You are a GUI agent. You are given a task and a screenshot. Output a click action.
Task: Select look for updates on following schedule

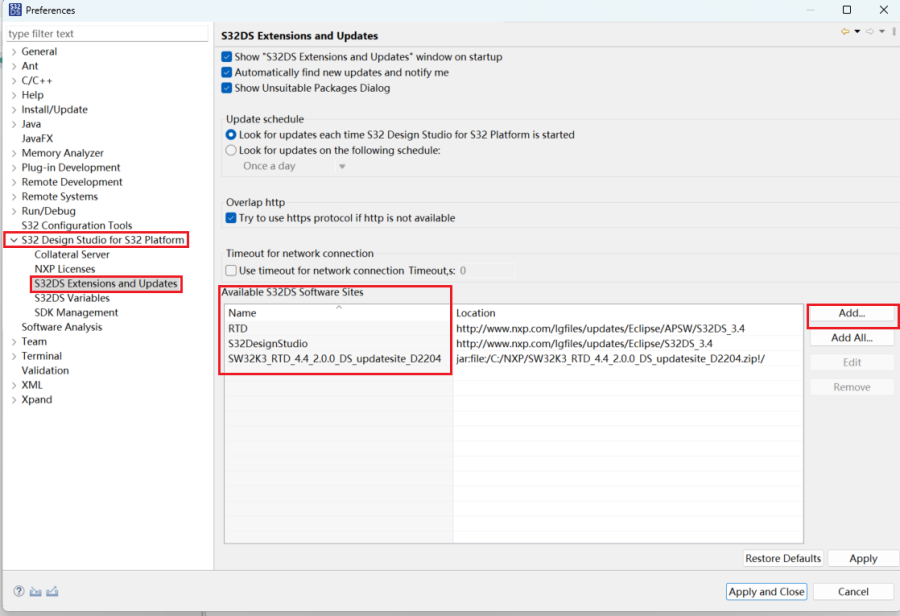click(x=231, y=150)
